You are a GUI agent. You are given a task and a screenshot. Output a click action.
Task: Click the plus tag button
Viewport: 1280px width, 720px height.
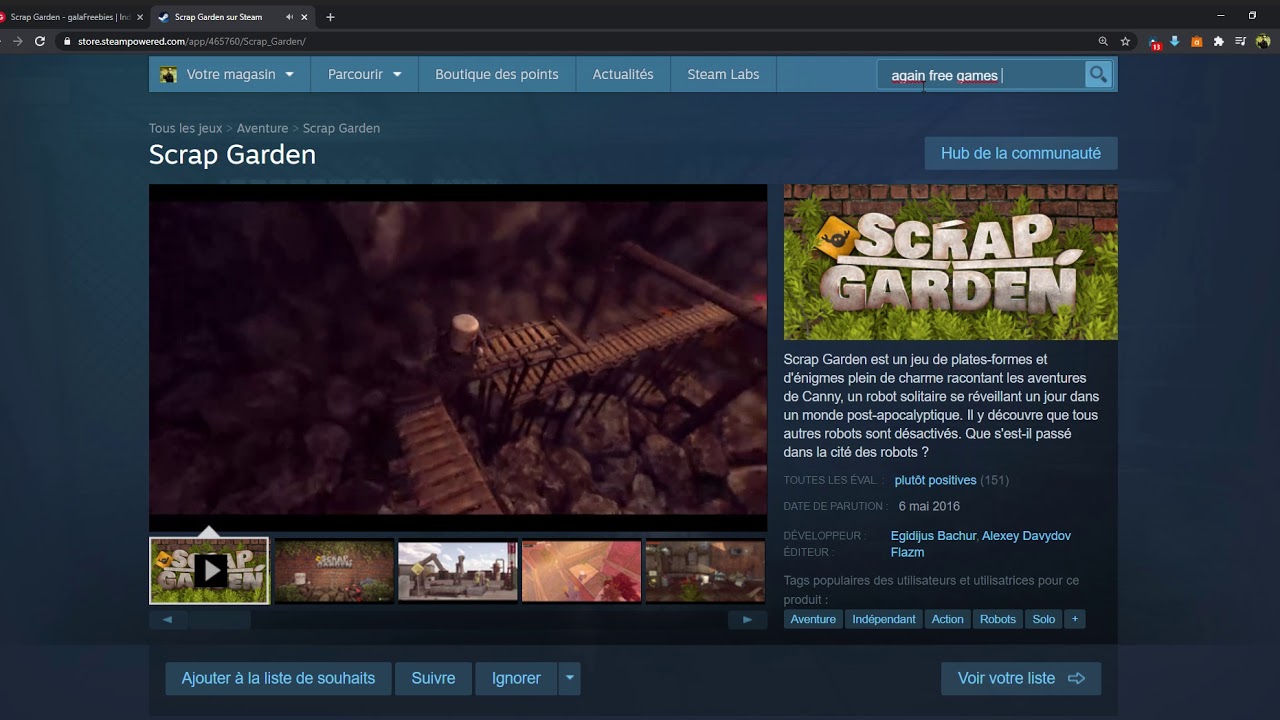(x=1075, y=619)
